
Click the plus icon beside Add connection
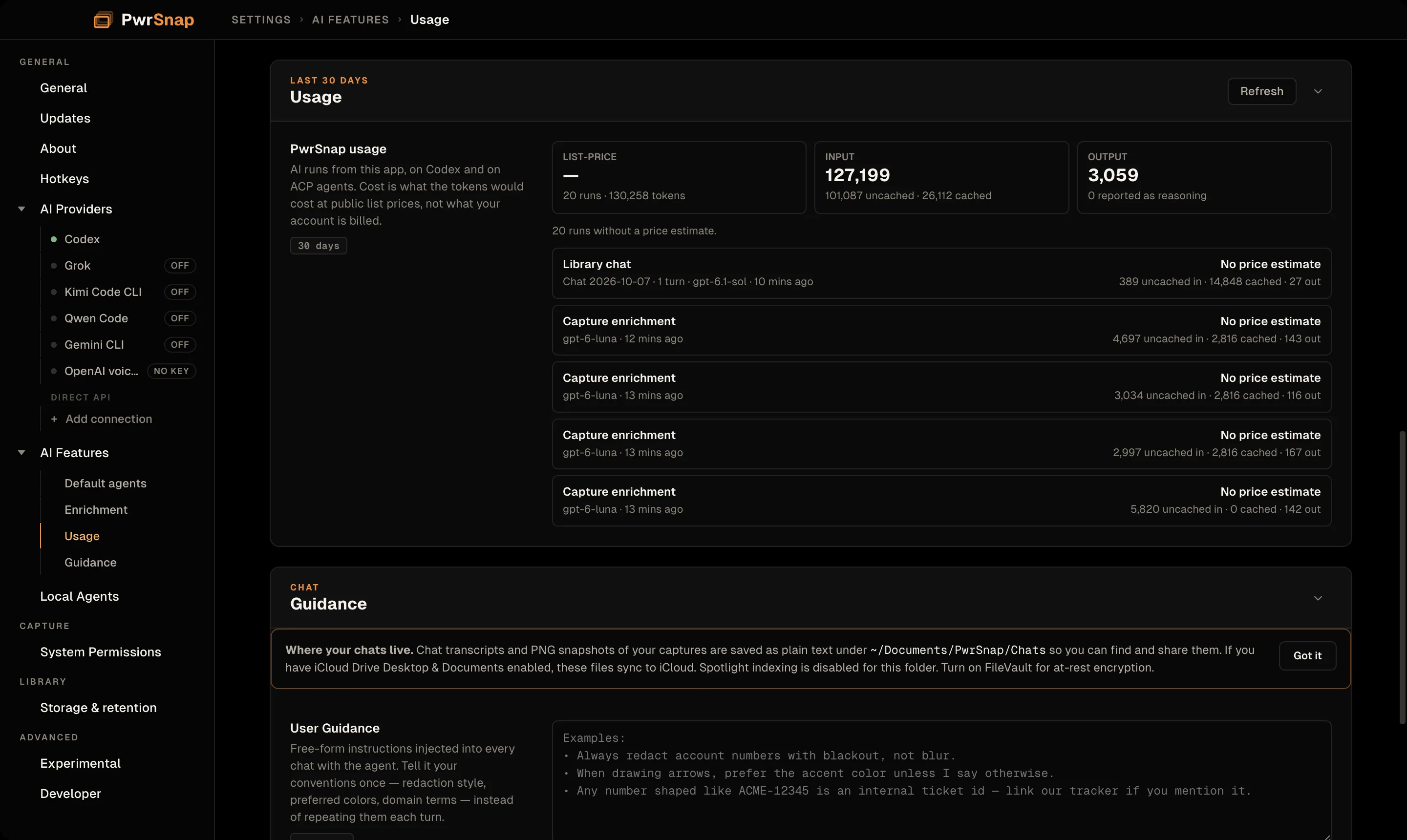pyautogui.click(x=54, y=420)
